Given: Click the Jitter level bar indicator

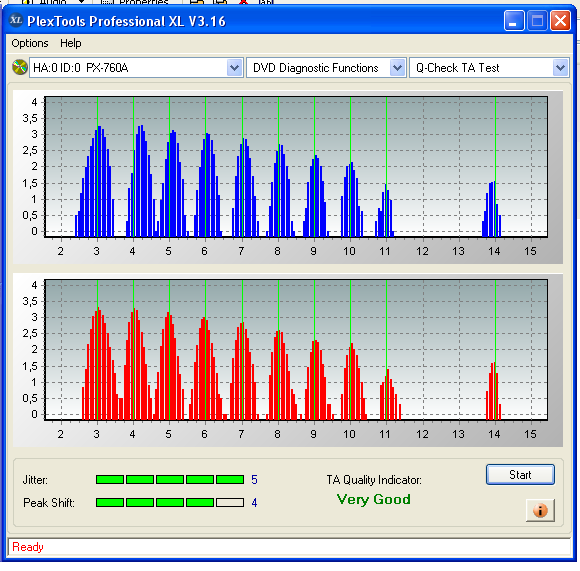Looking at the screenshot, I should [x=170, y=480].
